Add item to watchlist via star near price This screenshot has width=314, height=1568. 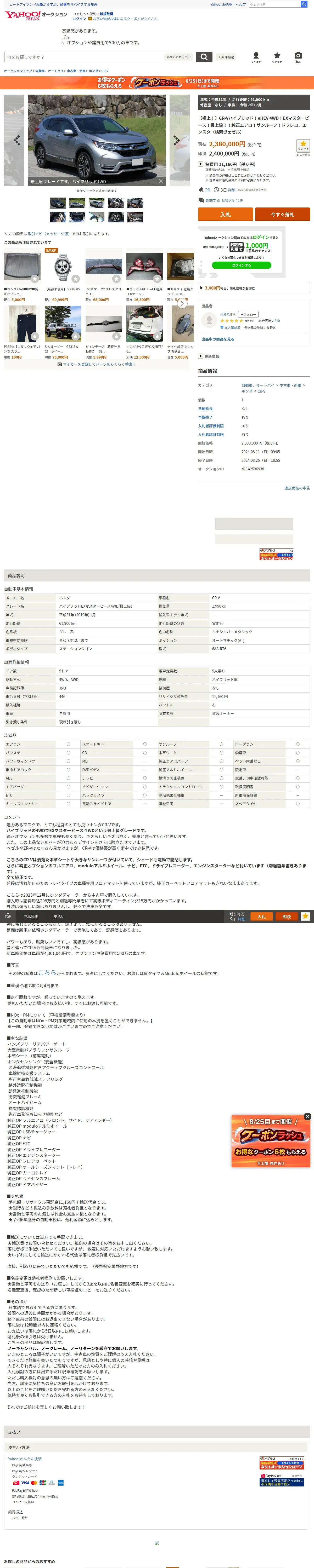pyautogui.click(x=303, y=146)
